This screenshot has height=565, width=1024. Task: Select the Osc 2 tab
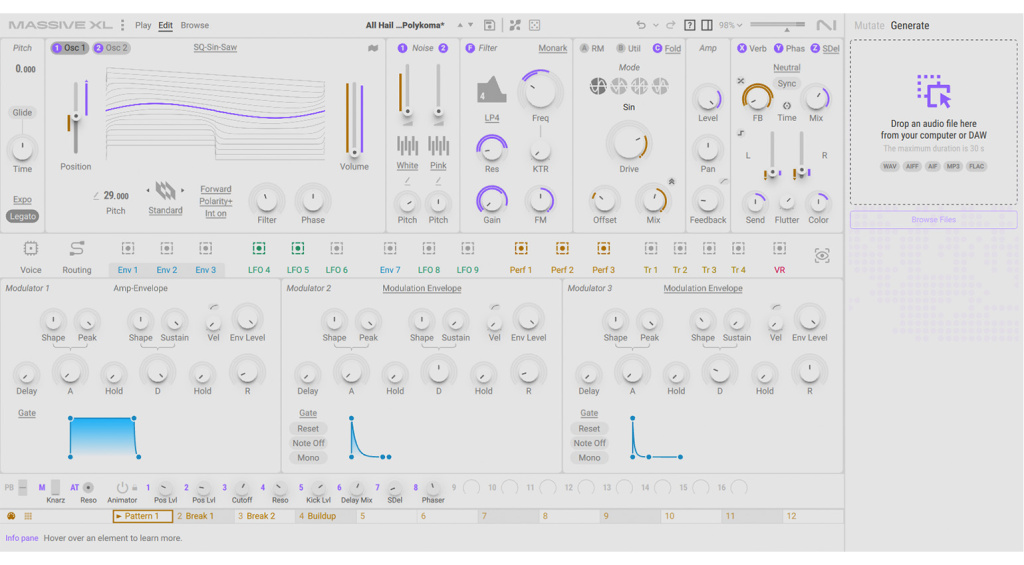point(112,48)
